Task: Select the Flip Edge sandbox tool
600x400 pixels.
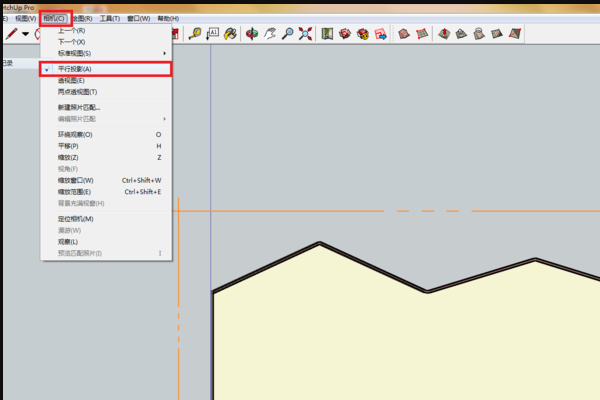Action: click(x=515, y=34)
